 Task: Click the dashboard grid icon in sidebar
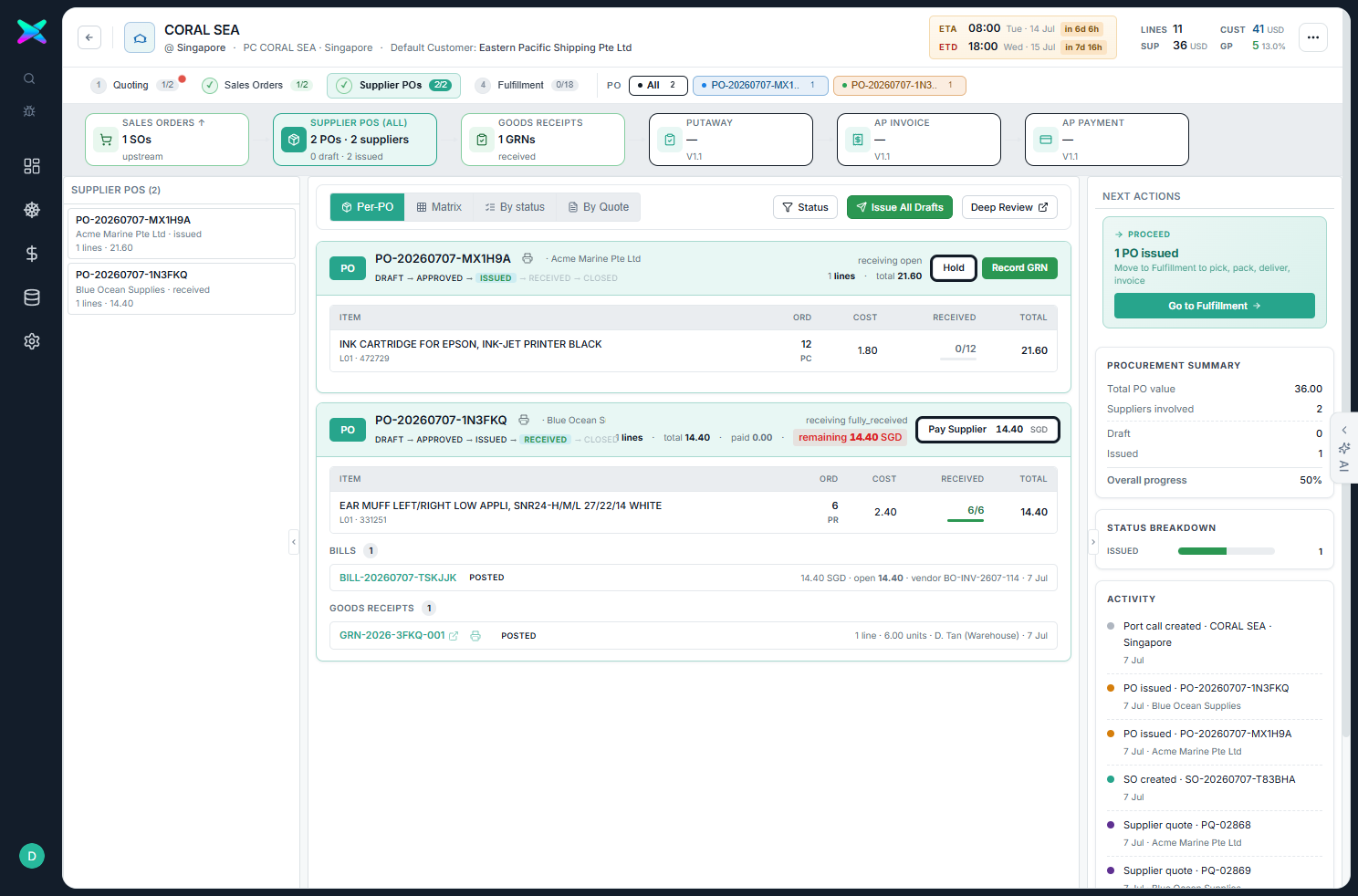click(32, 166)
